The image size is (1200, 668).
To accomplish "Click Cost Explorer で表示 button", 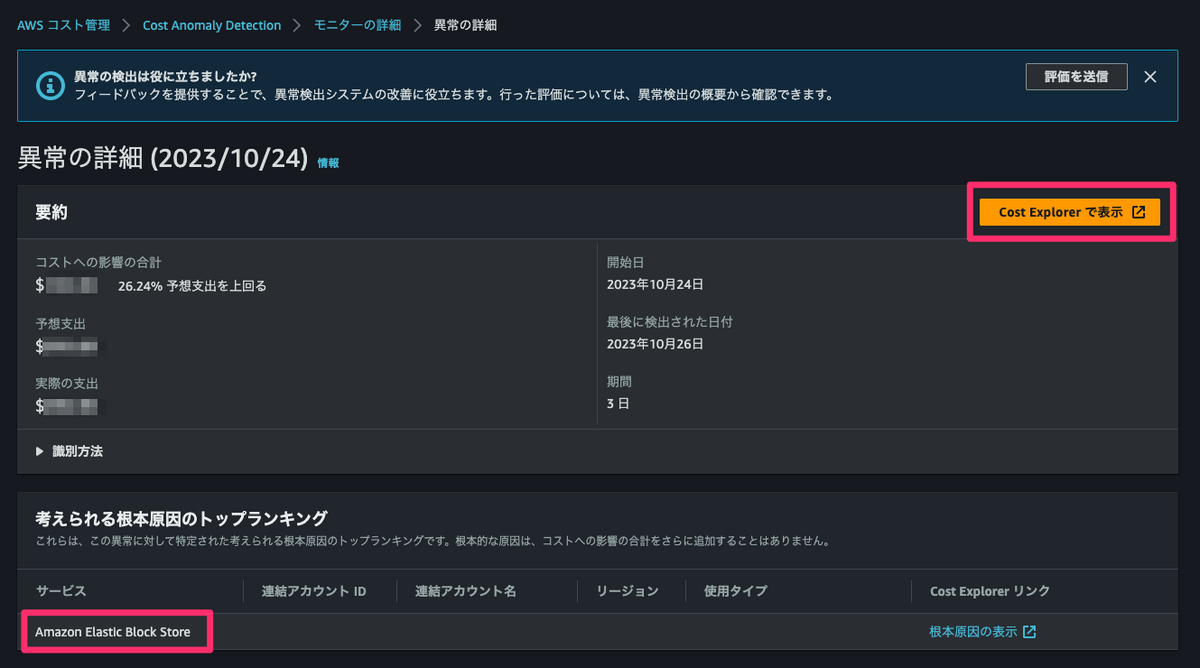I will tap(1071, 212).
